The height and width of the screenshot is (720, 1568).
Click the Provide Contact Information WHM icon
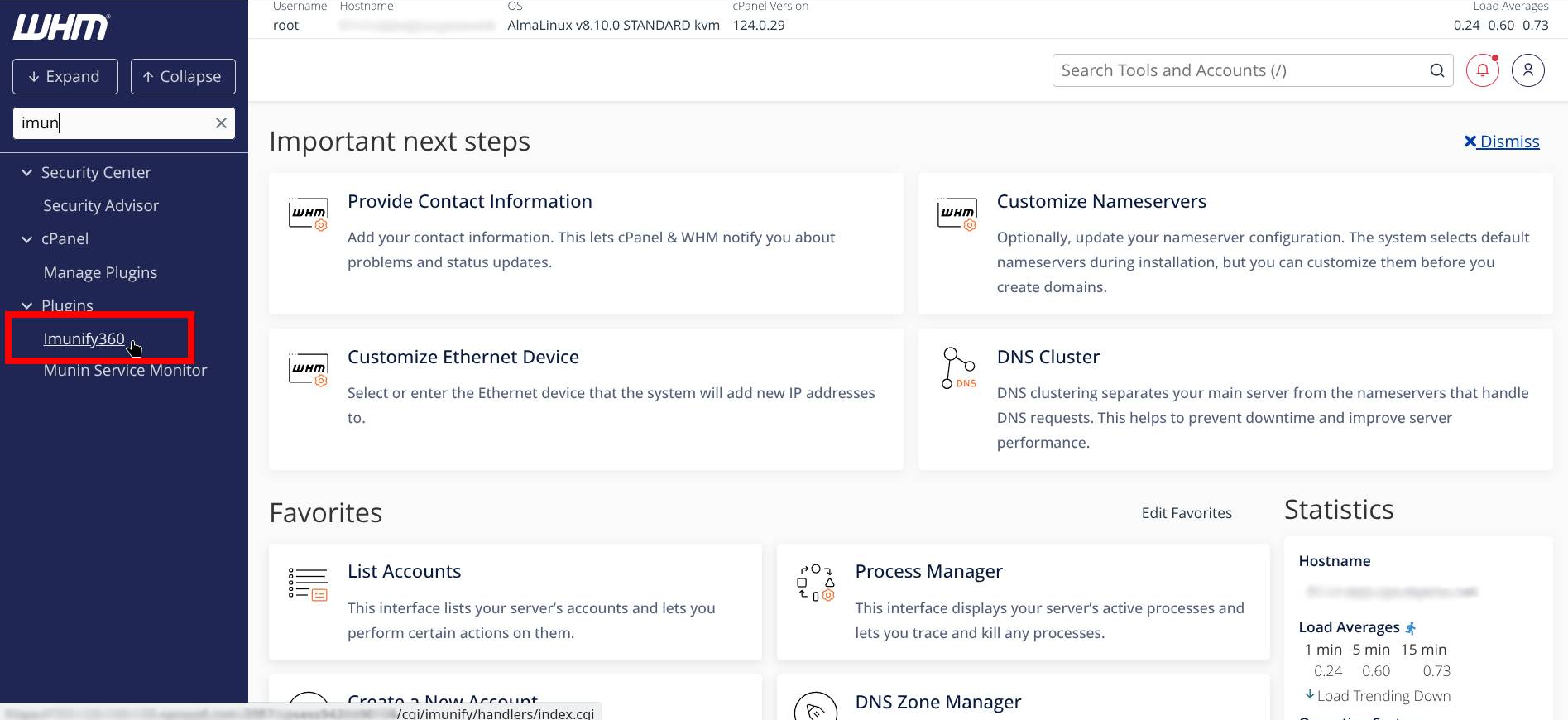[309, 214]
